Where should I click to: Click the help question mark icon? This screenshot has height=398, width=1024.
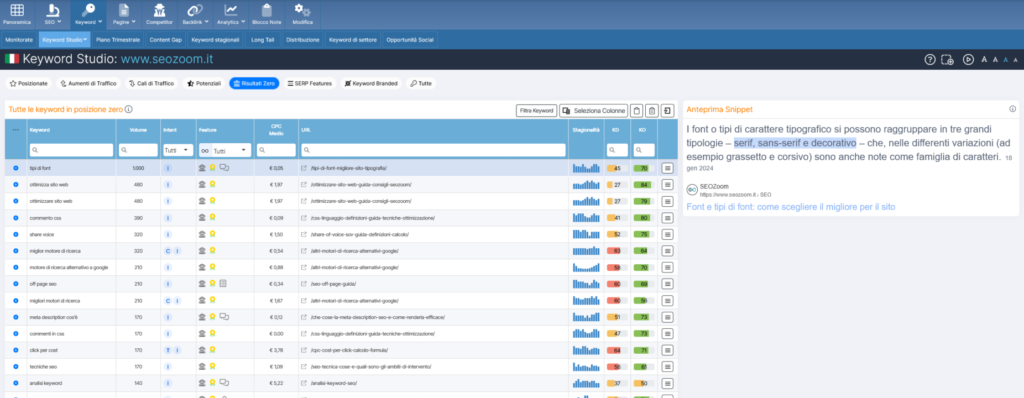[x=930, y=59]
